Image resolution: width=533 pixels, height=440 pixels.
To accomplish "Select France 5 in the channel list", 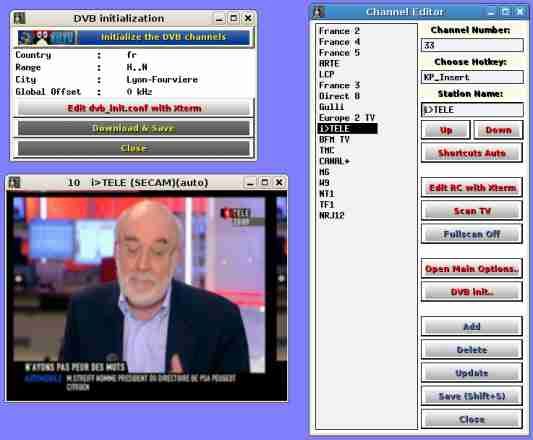I will coord(339,53).
